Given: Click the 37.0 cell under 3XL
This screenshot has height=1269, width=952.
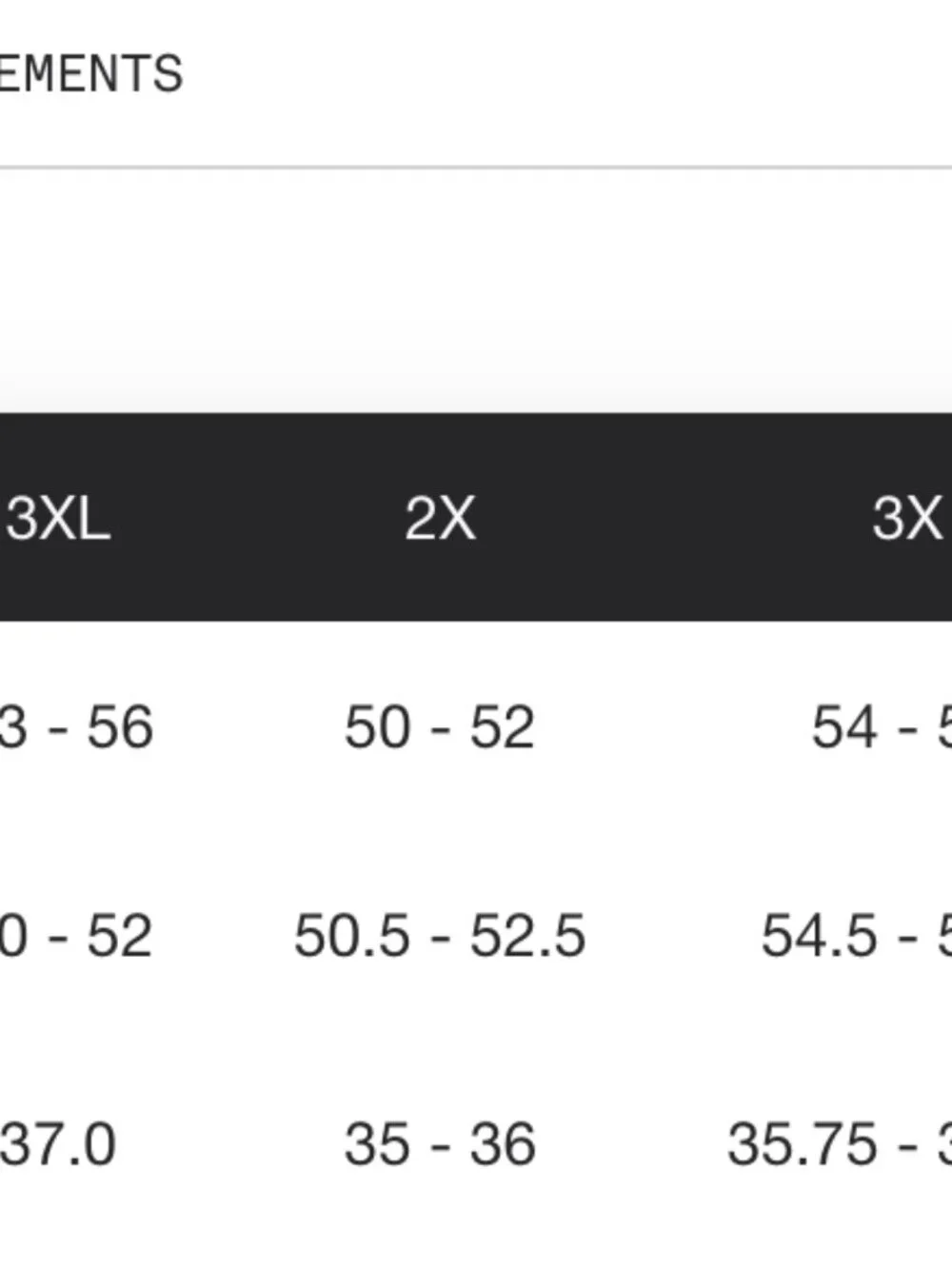Looking at the screenshot, I should pos(58,1144).
